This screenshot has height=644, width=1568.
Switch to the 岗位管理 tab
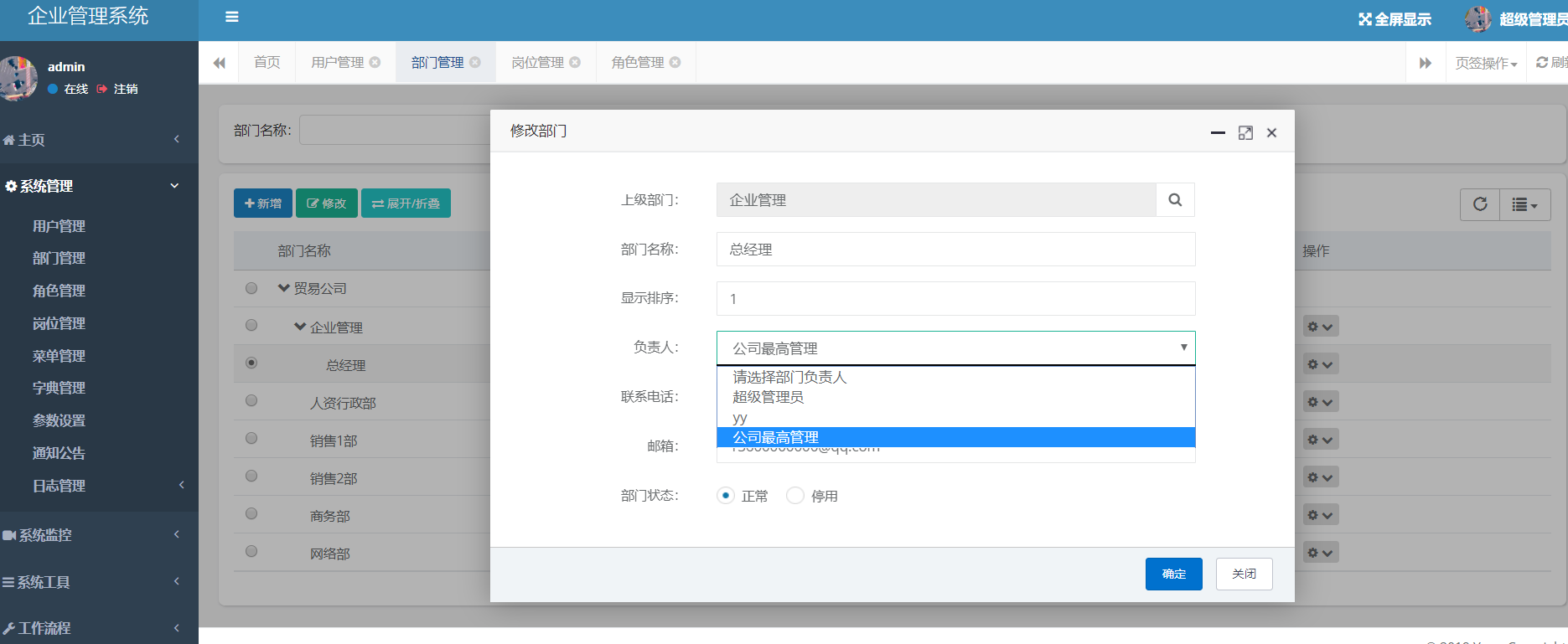[537, 62]
